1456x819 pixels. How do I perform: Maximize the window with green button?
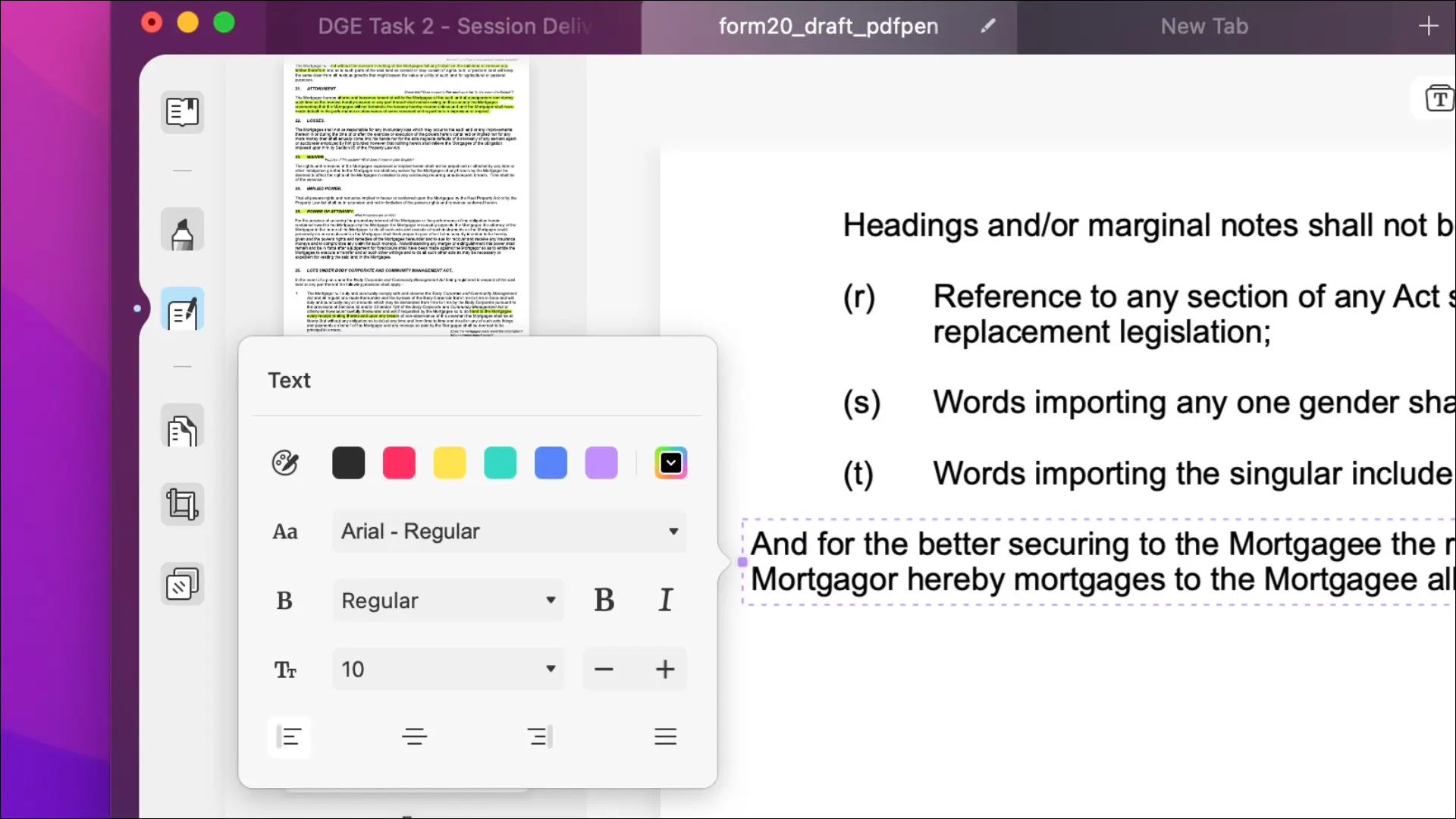click(224, 23)
